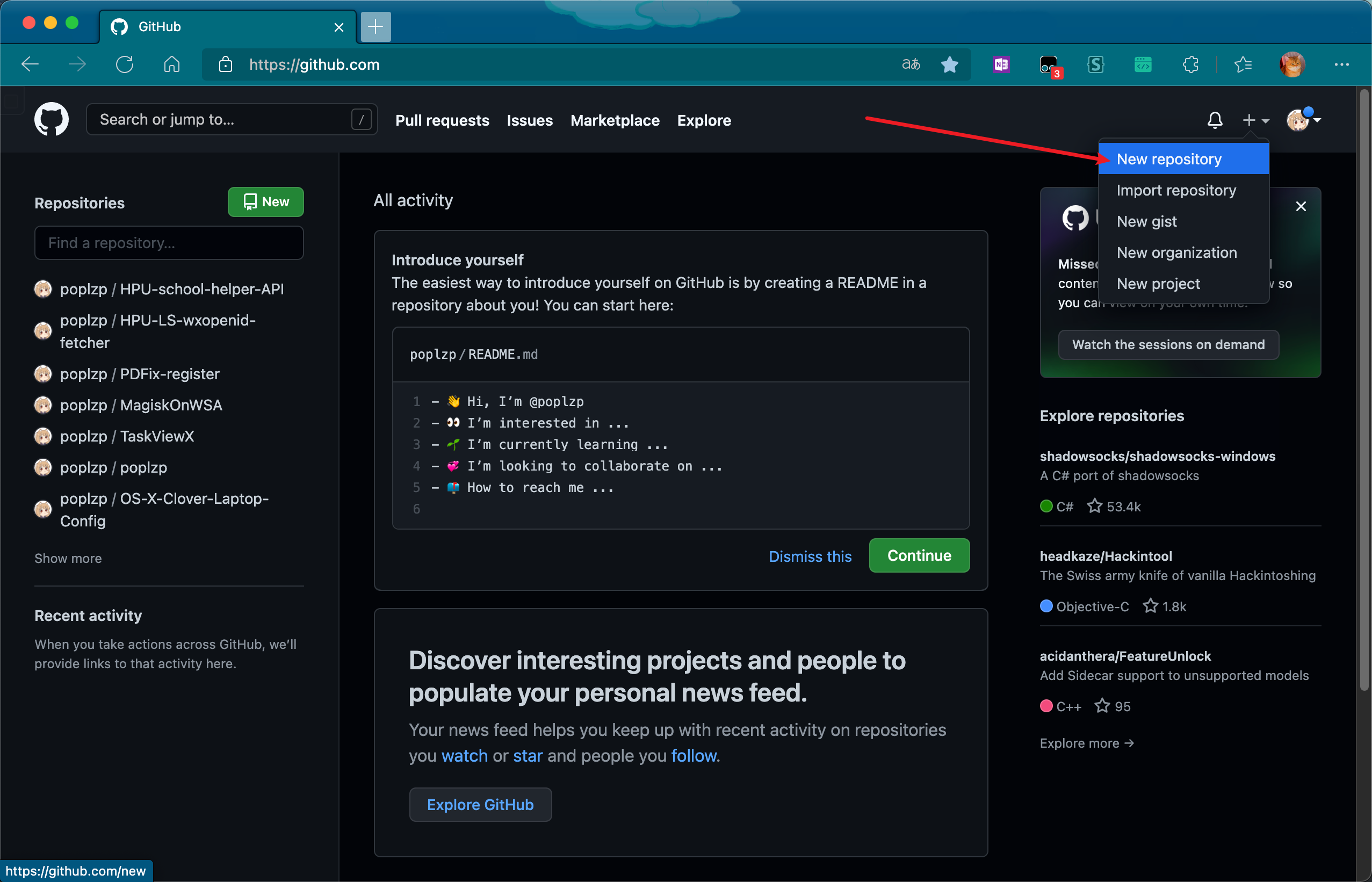This screenshot has width=1372, height=882.
Task: Toggle the favorite star in address bar
Action: 949,64
